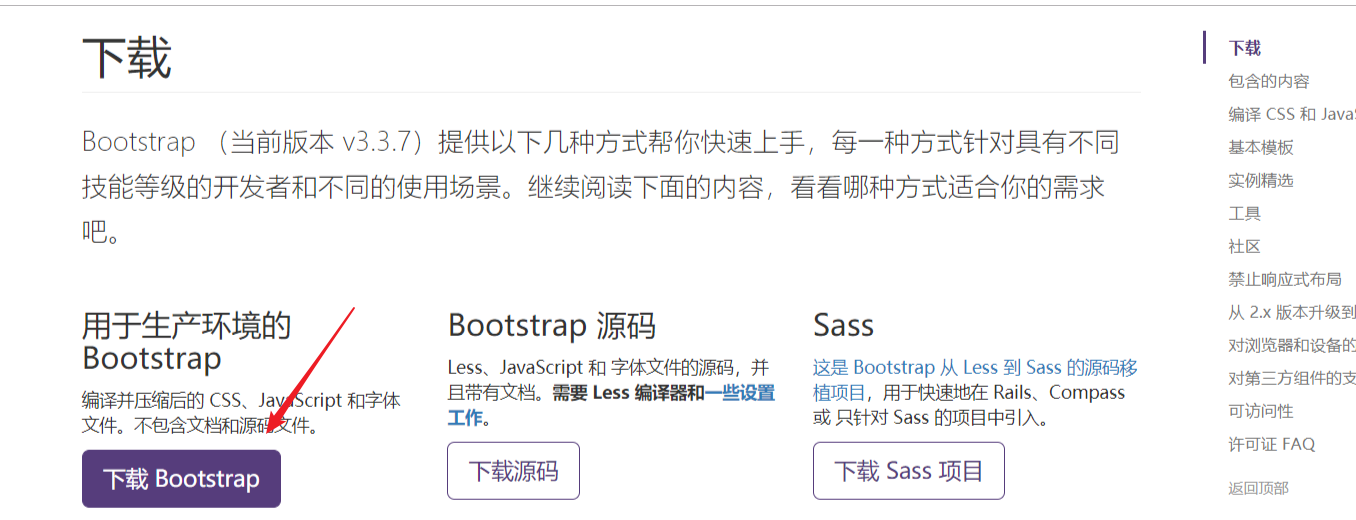Click 返回顶部 link

pyautogui.click(x=1258, y=488)
